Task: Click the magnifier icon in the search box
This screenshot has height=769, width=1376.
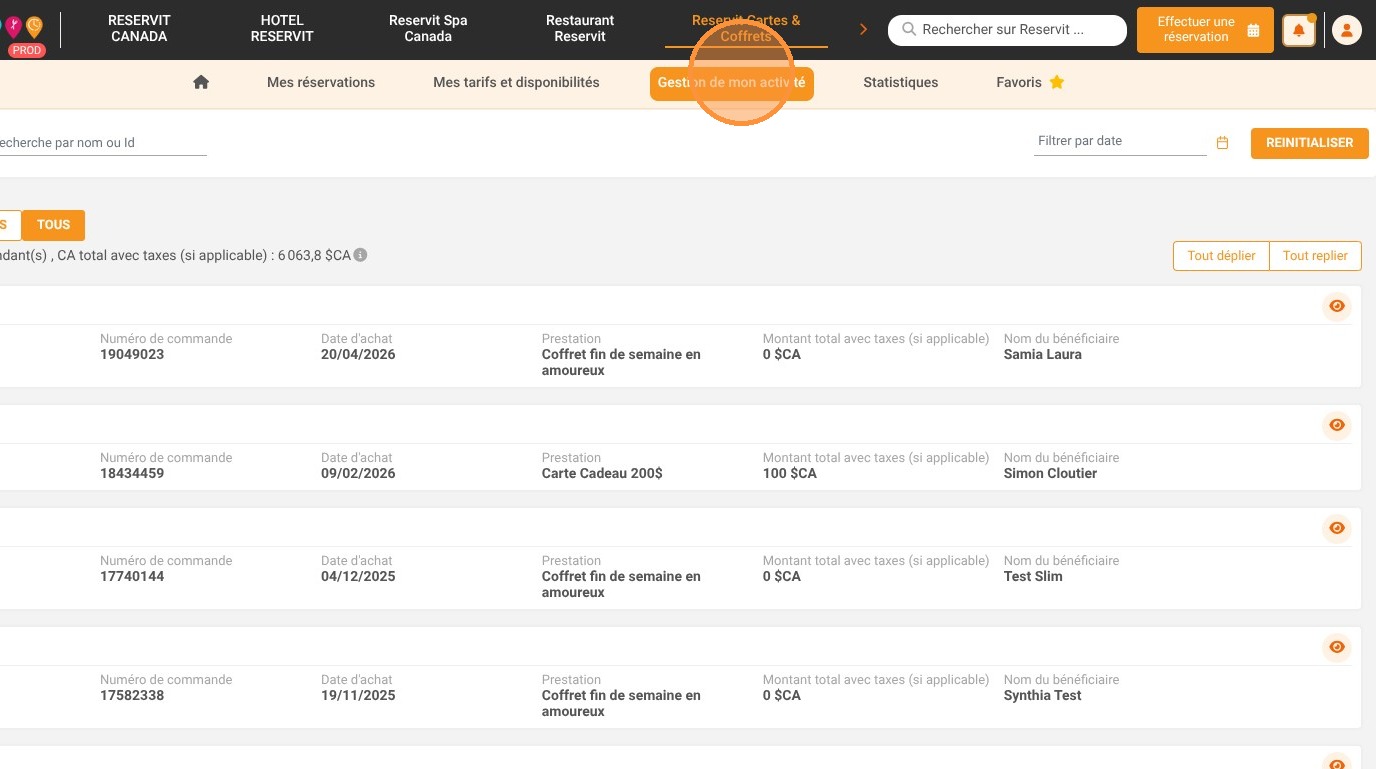Action: pos(909,30)
